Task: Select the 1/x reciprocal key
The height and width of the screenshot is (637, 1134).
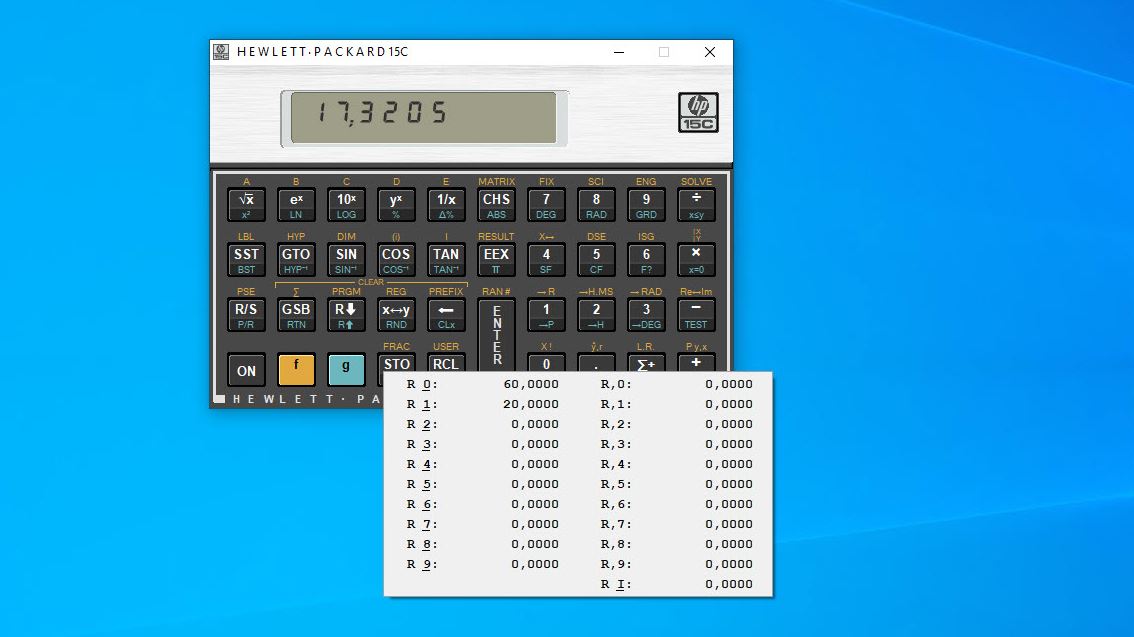Action: 446,205
